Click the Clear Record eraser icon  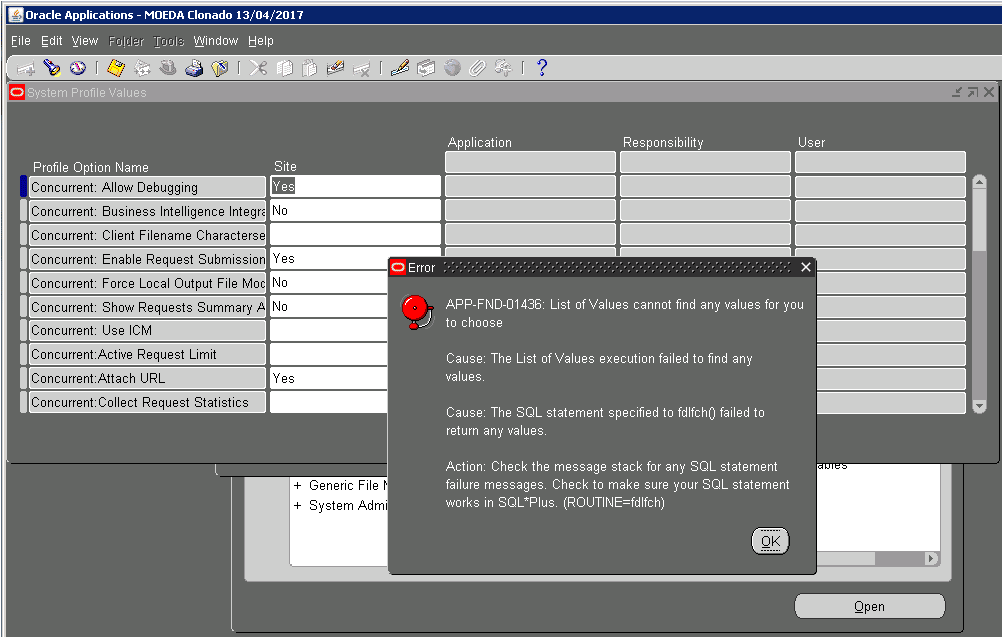(x=335, y=68)
